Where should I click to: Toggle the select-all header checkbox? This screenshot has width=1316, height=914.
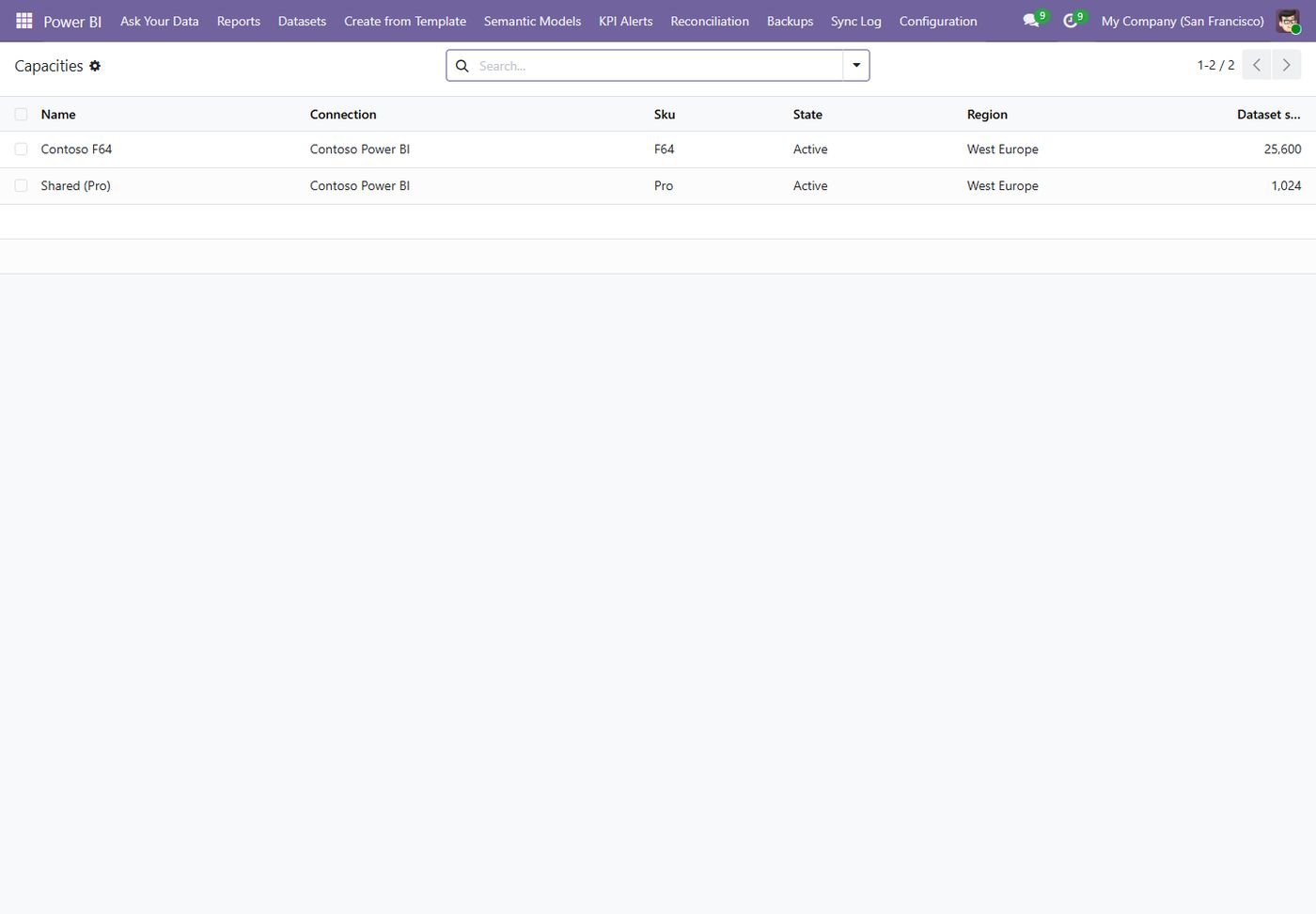(21, 115)
